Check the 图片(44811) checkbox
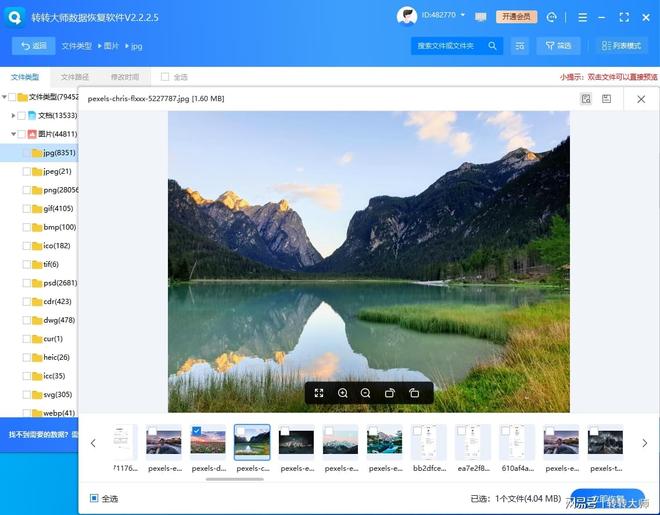This screenshot has width=660, height=515. (21, 134)
